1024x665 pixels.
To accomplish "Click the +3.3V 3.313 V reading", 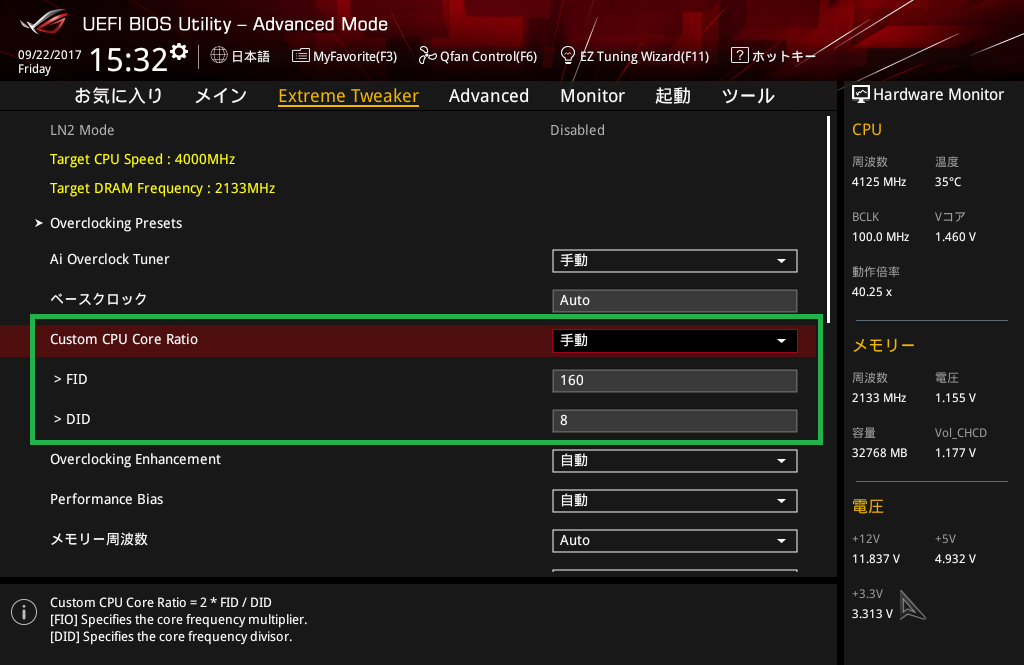I will click(872, 613).
